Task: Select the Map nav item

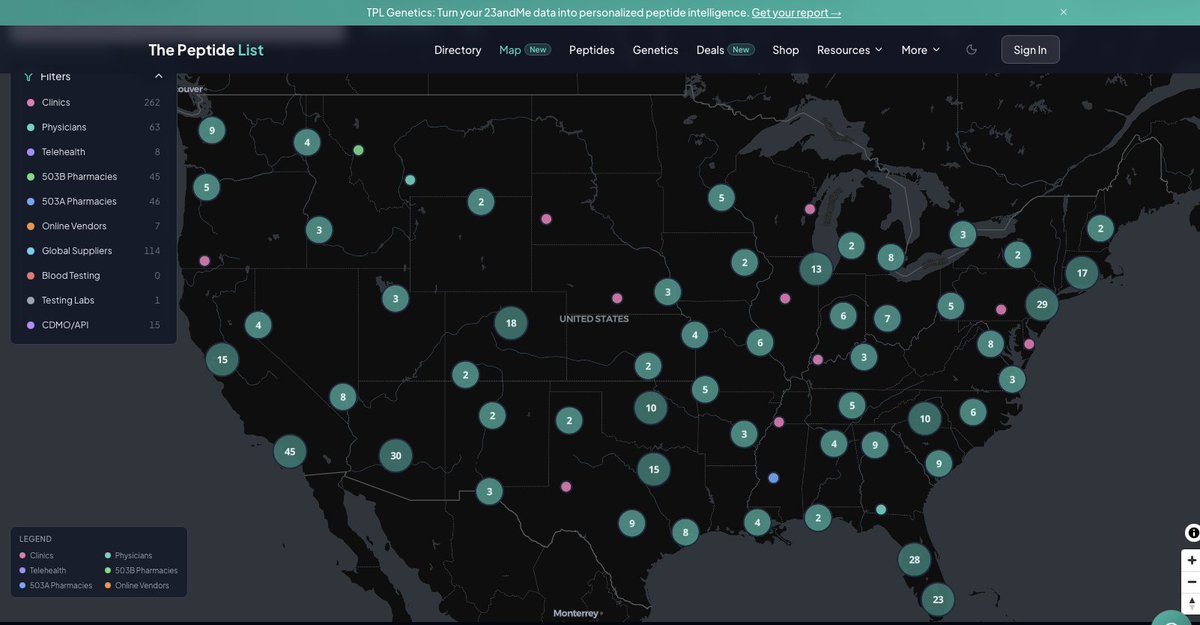Action: pyautogui.click(x=525, y=50)
